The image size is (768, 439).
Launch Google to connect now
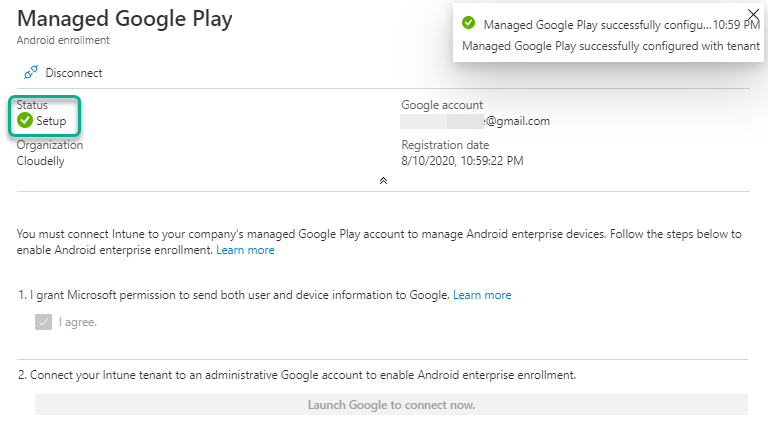pyautogui.click(x=391, y=405)
